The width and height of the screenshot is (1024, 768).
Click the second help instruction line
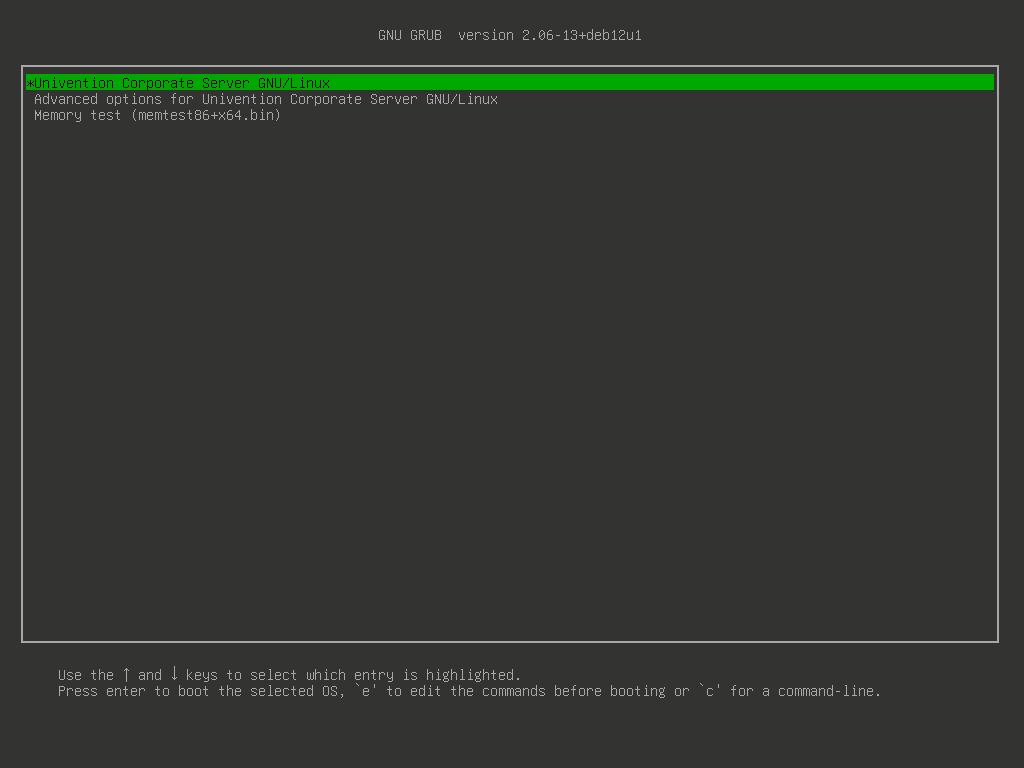470,690
